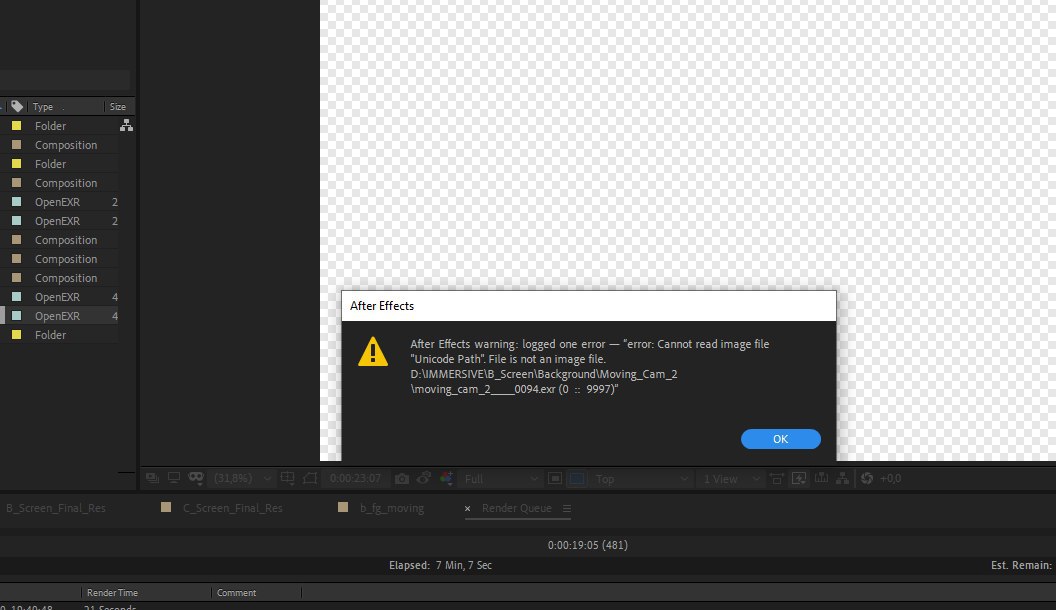Toggle mask and shape path visibility
1056x610 pixels.
pyautogui.click(x=310, y=478)
